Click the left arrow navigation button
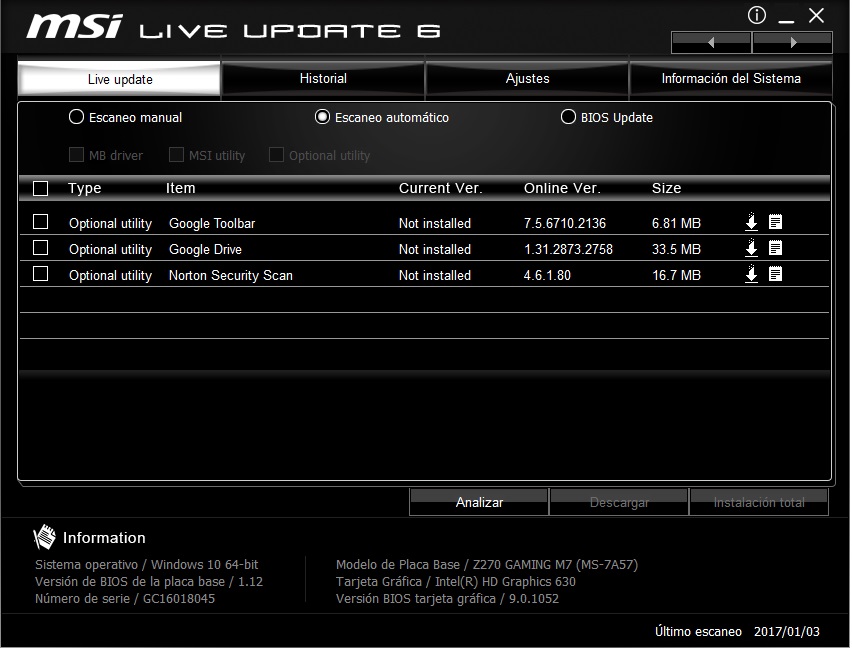The width and height of the screenshot is (852, 650). [x=711, y=42]
